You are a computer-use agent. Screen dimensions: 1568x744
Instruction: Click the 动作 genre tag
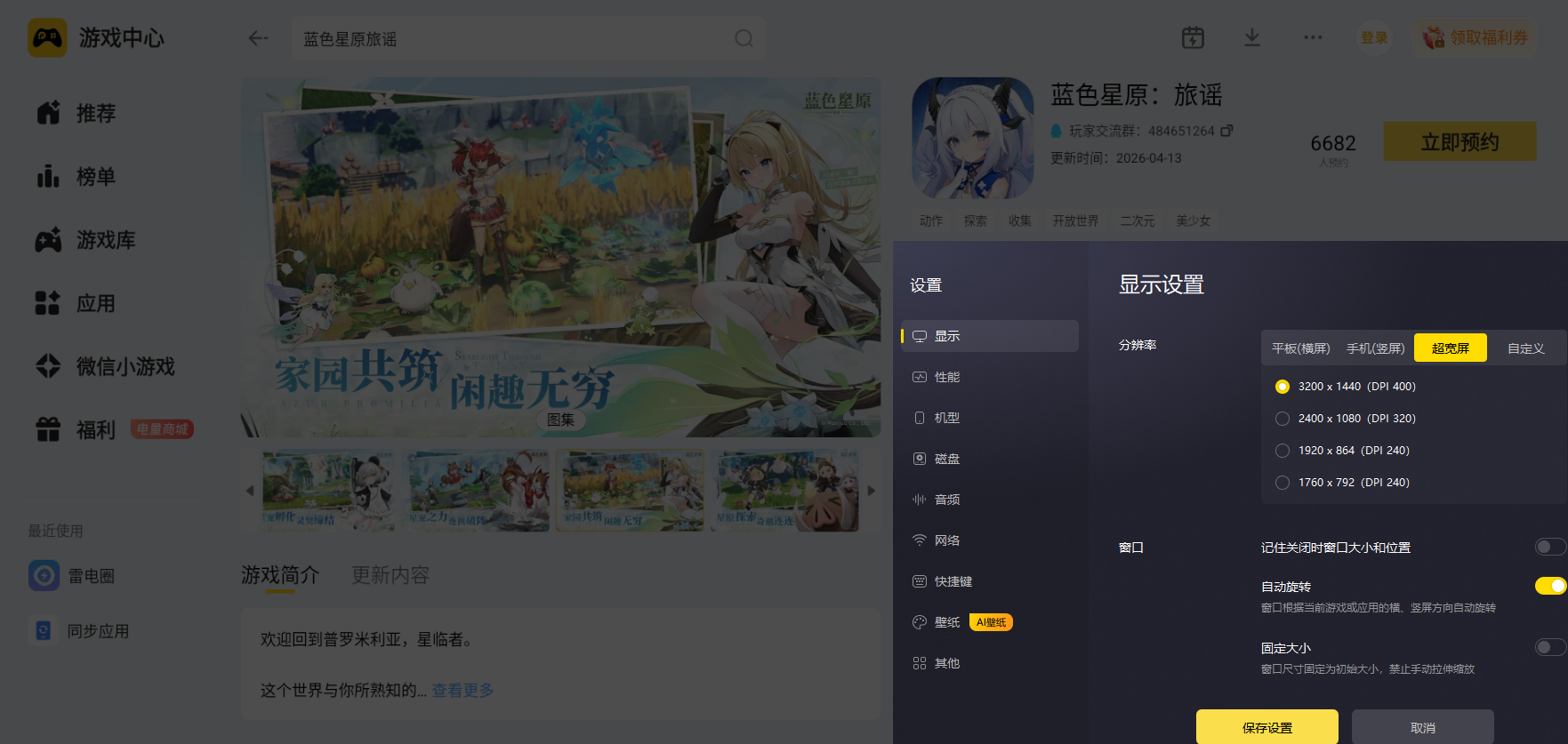(x=931, y=220)
